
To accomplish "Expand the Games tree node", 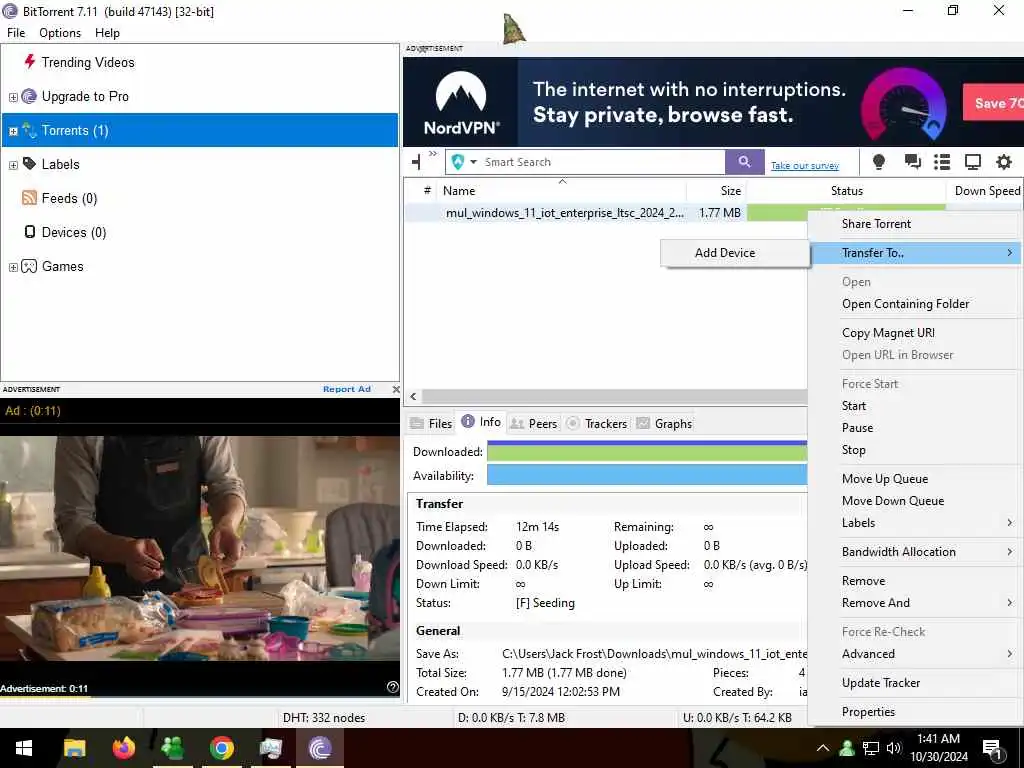I will [13, 267].
